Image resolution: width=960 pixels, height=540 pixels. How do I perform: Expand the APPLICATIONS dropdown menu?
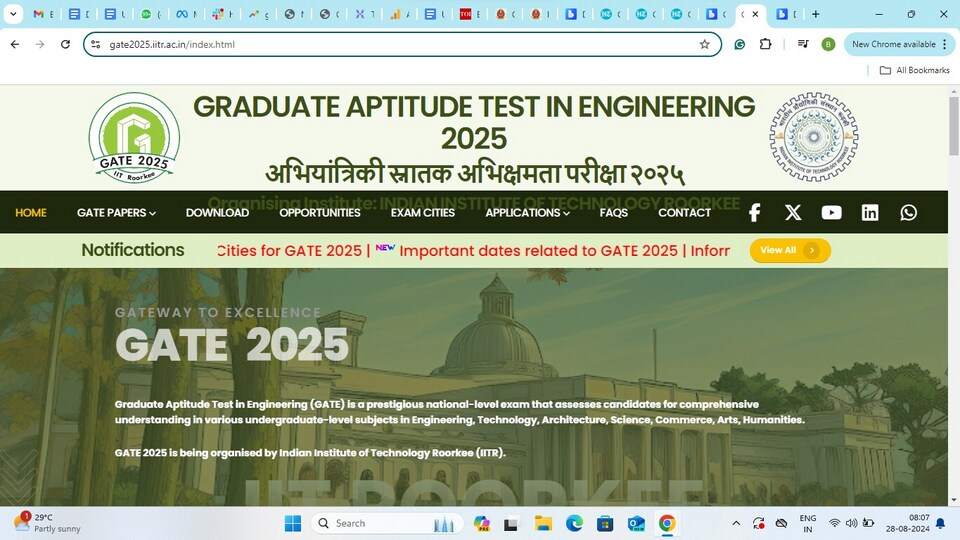point(528,212)
